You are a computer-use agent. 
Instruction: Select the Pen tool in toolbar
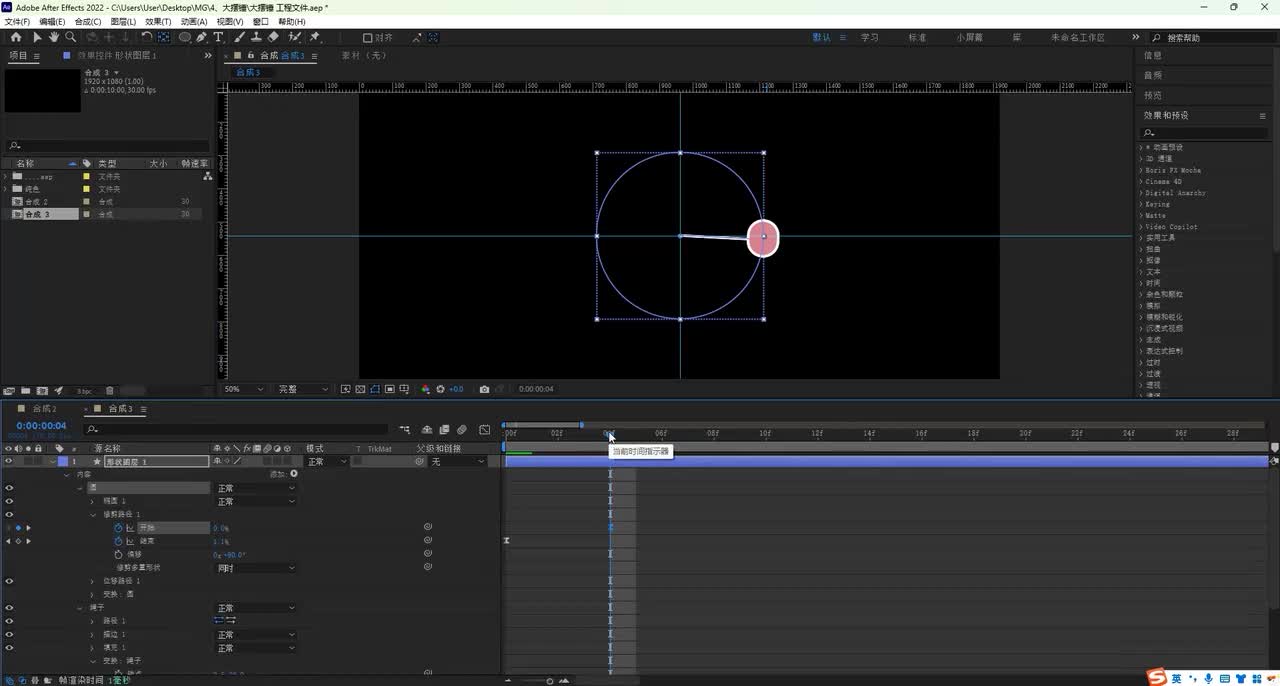[202, 37]
